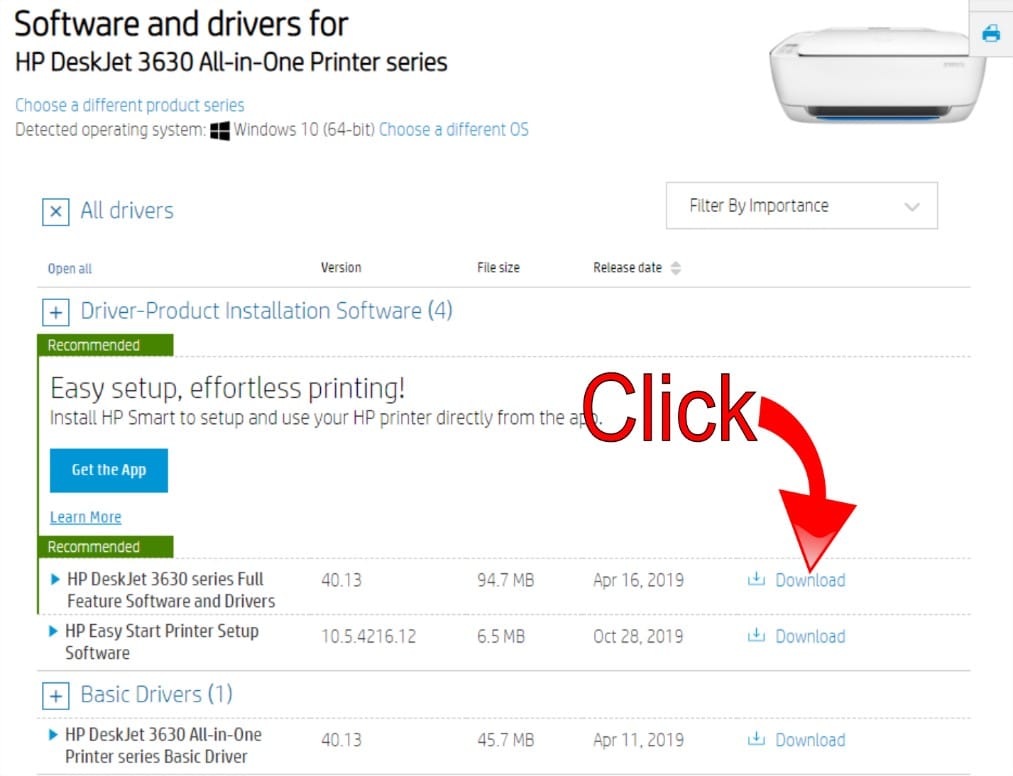Click the HP DeskJet printer image
The image size is (1013, 776).
pyautogui.click(x=875, y=74)
